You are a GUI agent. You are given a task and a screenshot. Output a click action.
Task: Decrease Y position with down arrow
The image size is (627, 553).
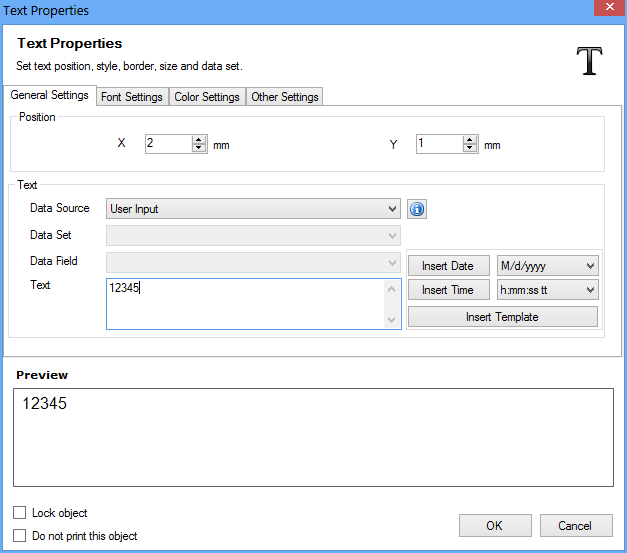[471, 148]
